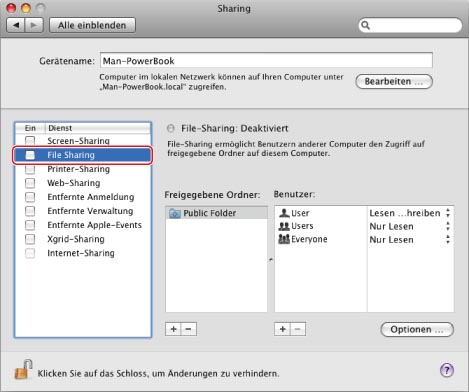The height and width of the screenshot is (392, 469).
Task: Check the Entfernte Anmeldung checkbox
Action: coord(30,197)
